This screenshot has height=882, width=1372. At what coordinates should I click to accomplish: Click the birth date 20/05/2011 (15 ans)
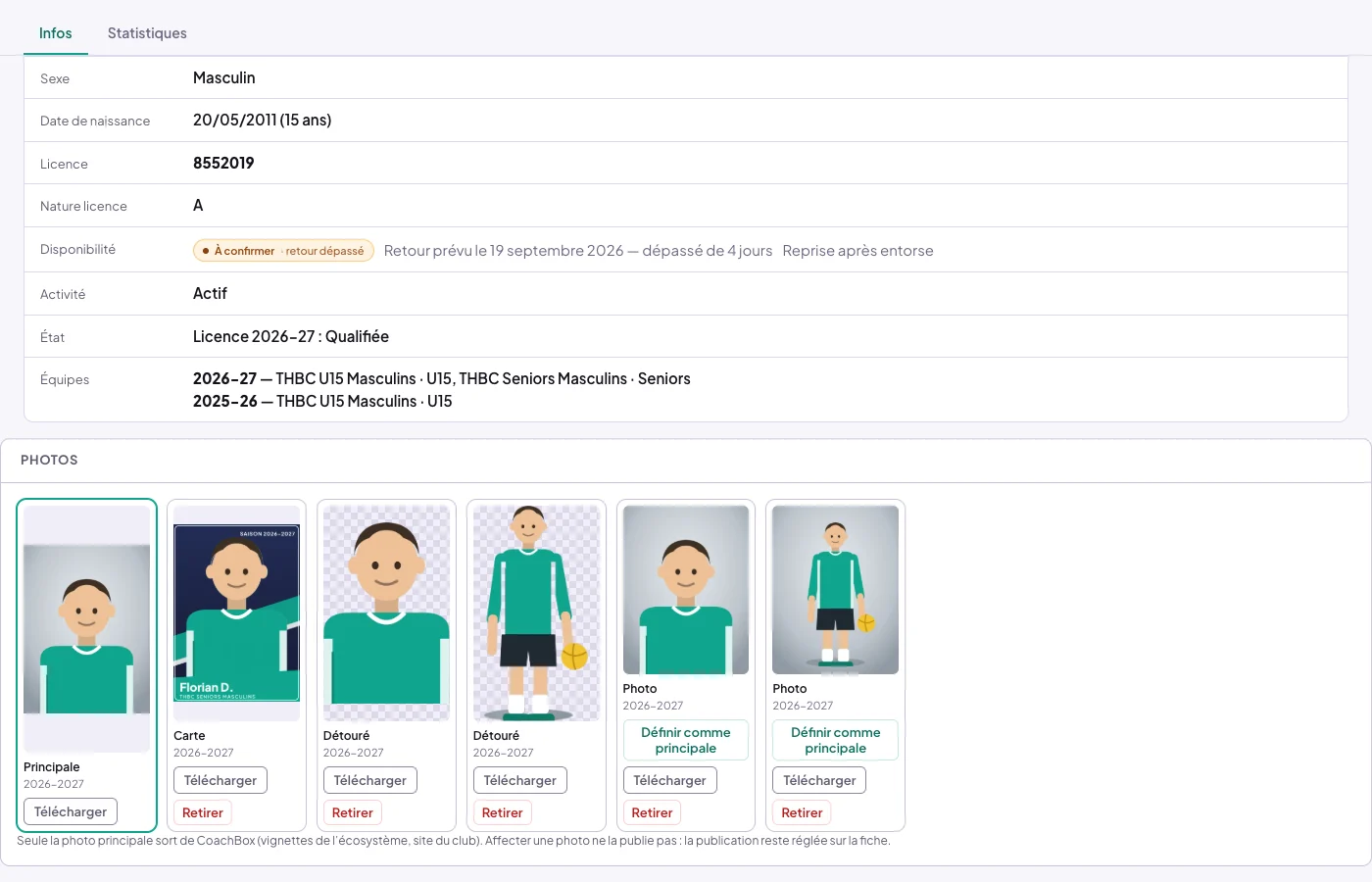tap(262, 121)
